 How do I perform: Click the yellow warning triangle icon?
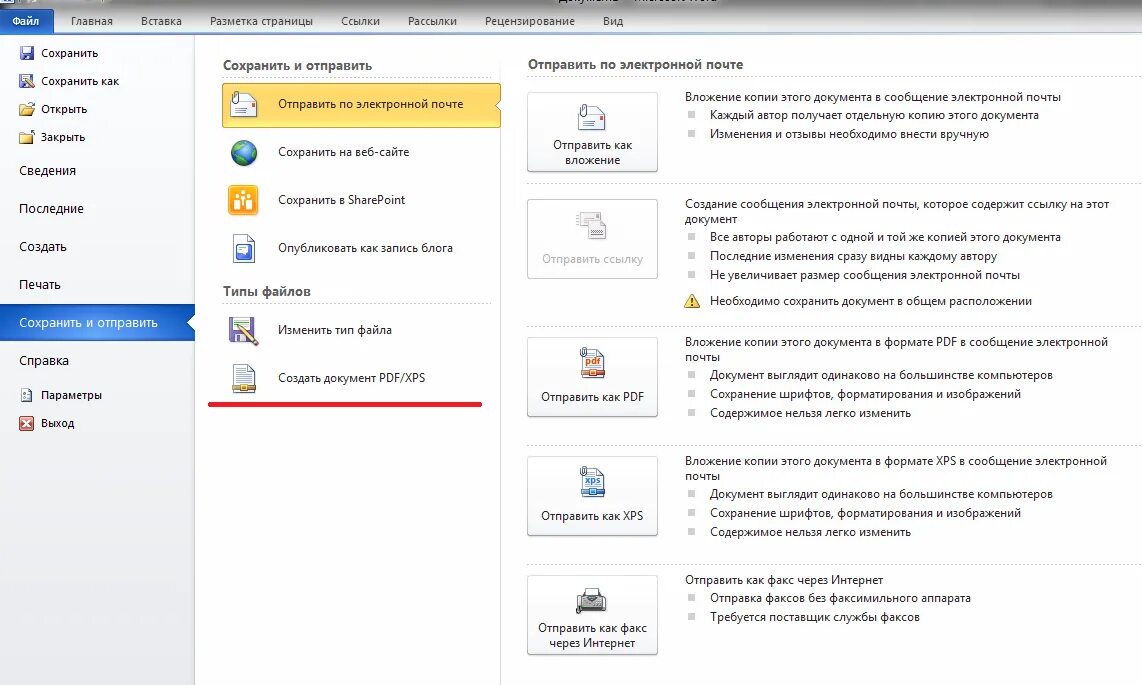pos(692,301)
